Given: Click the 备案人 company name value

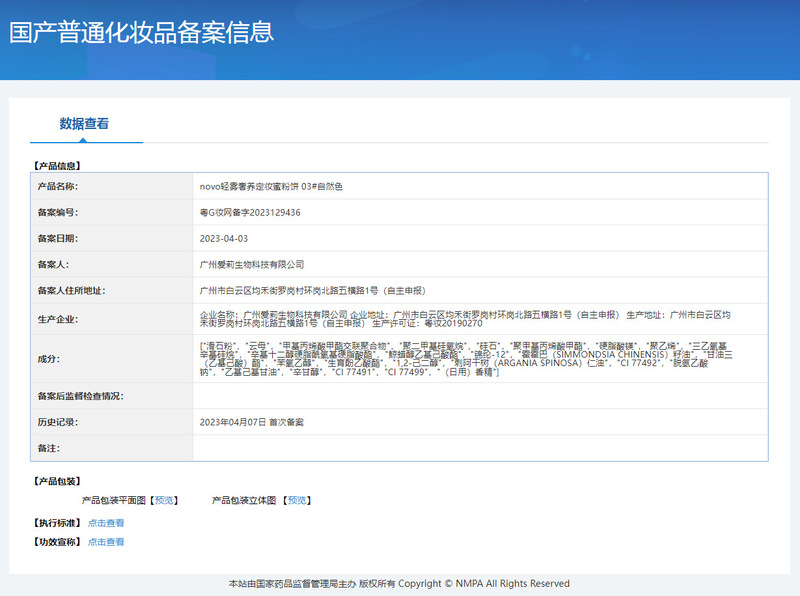Looking at the screenshot, I should [x=252, y=265].
